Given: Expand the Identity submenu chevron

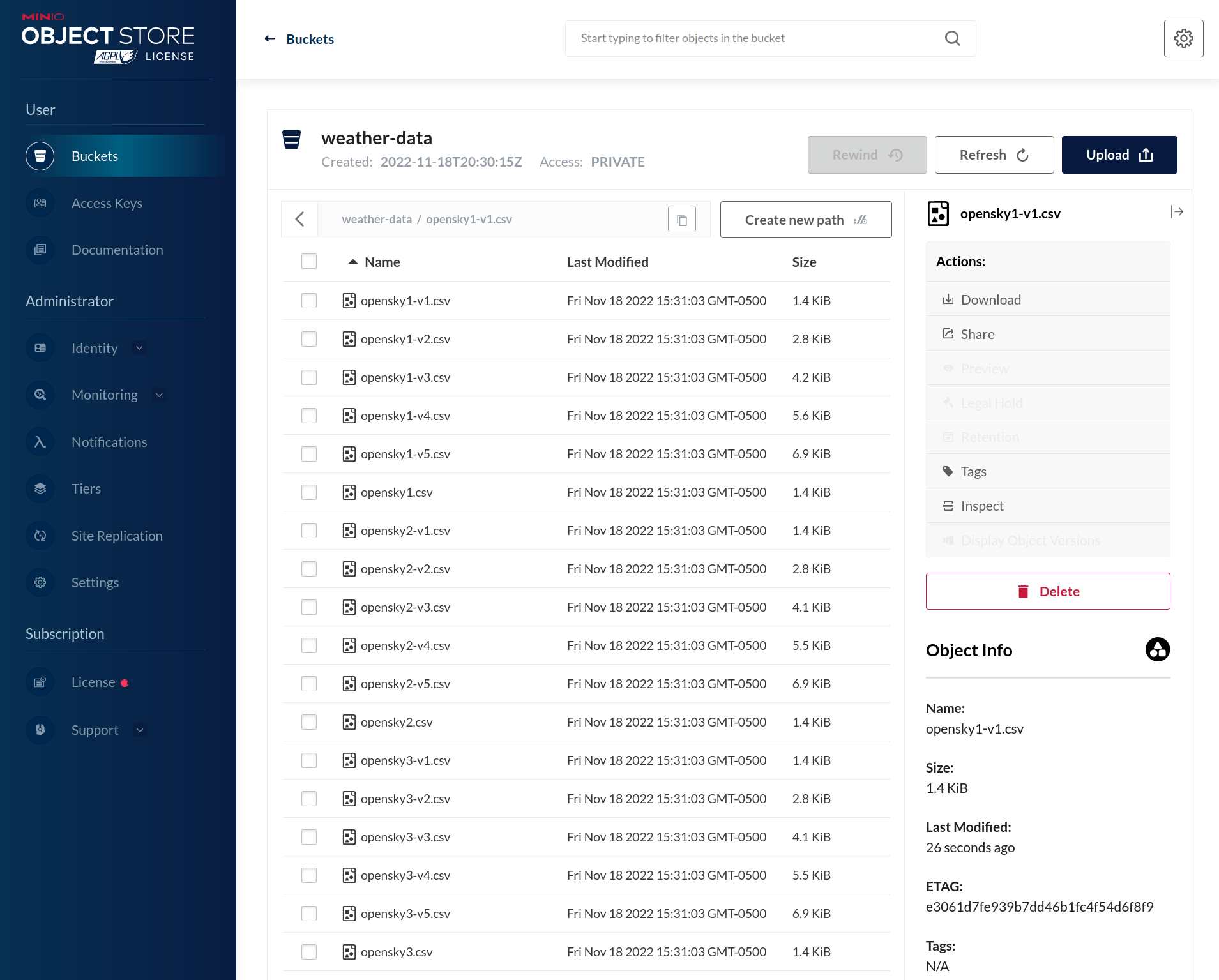Looking at the screenshot, I should click(x=140, y=349).
